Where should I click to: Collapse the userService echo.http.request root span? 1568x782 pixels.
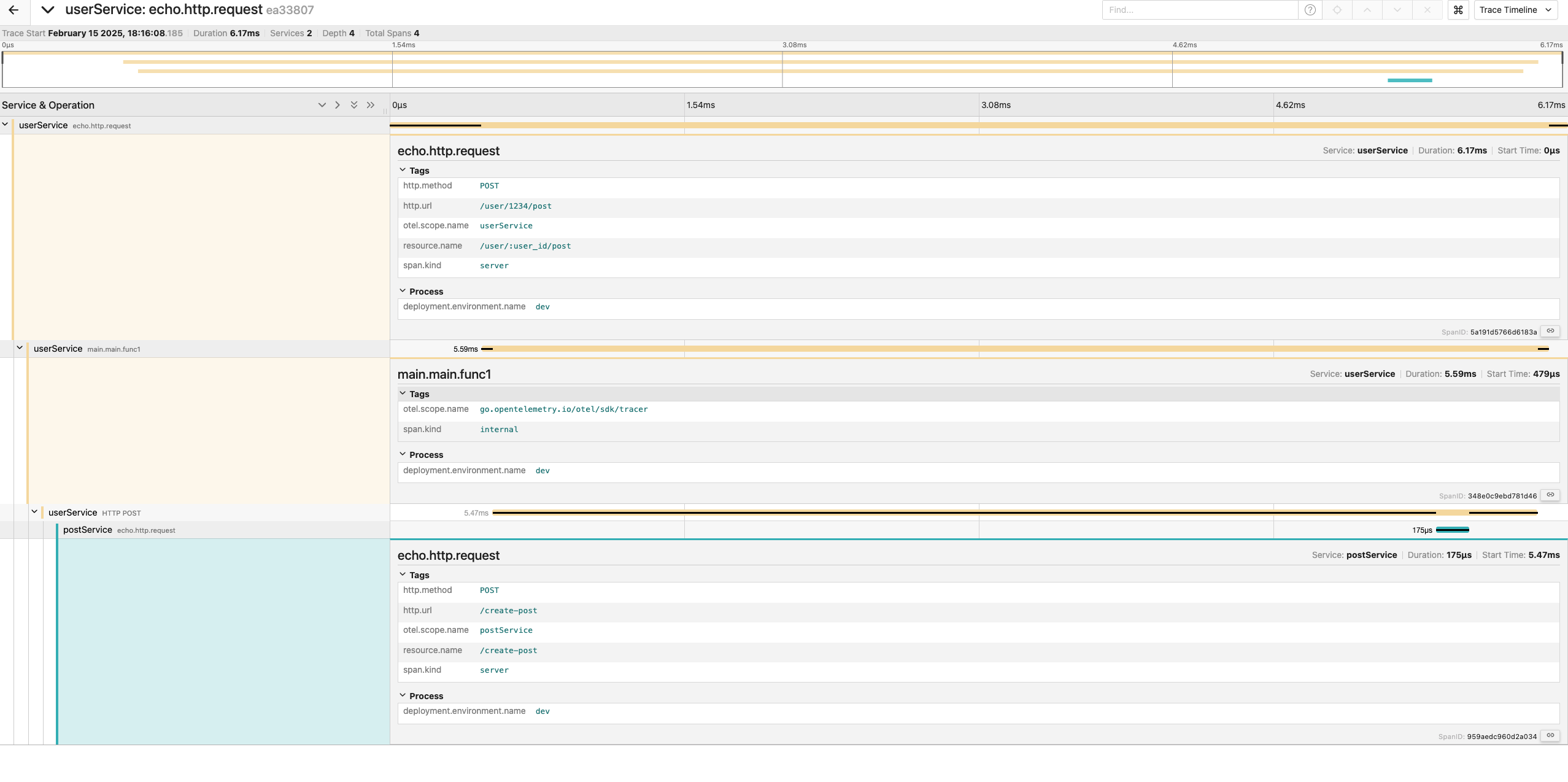6,125
